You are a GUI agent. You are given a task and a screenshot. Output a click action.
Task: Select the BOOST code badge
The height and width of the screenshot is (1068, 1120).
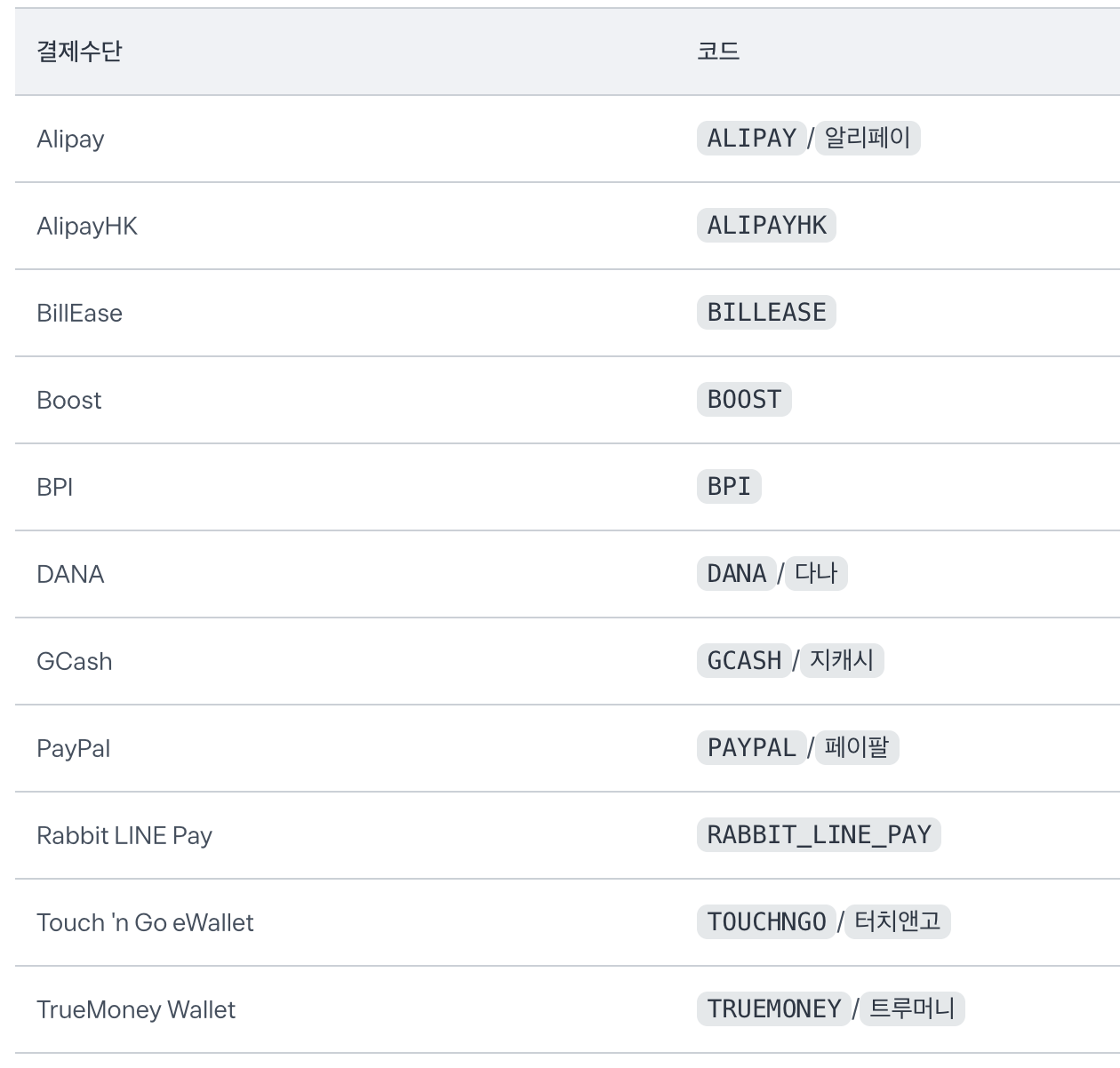coord(744,400)
